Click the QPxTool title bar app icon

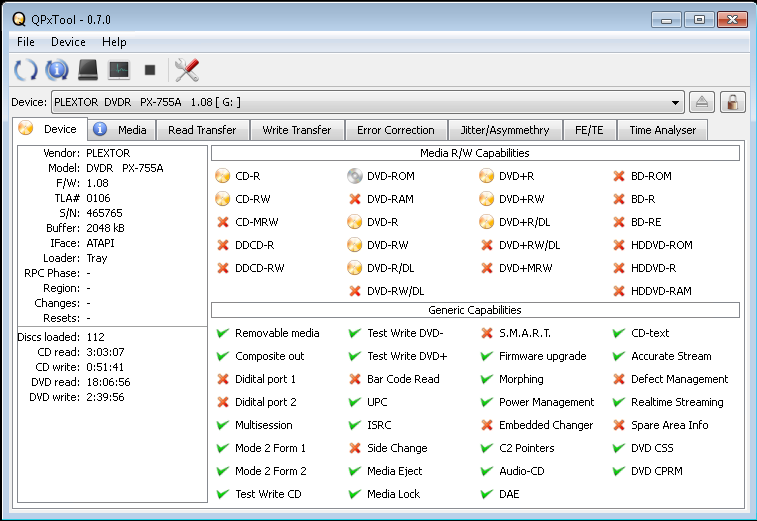(x=19, y=19)
